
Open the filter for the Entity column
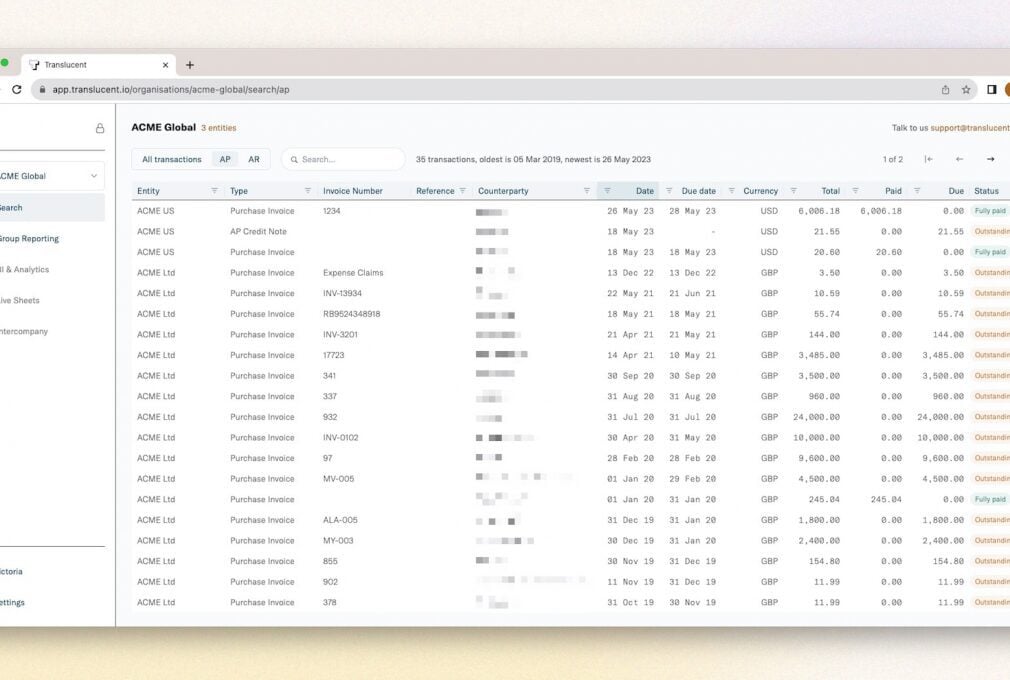214,191
